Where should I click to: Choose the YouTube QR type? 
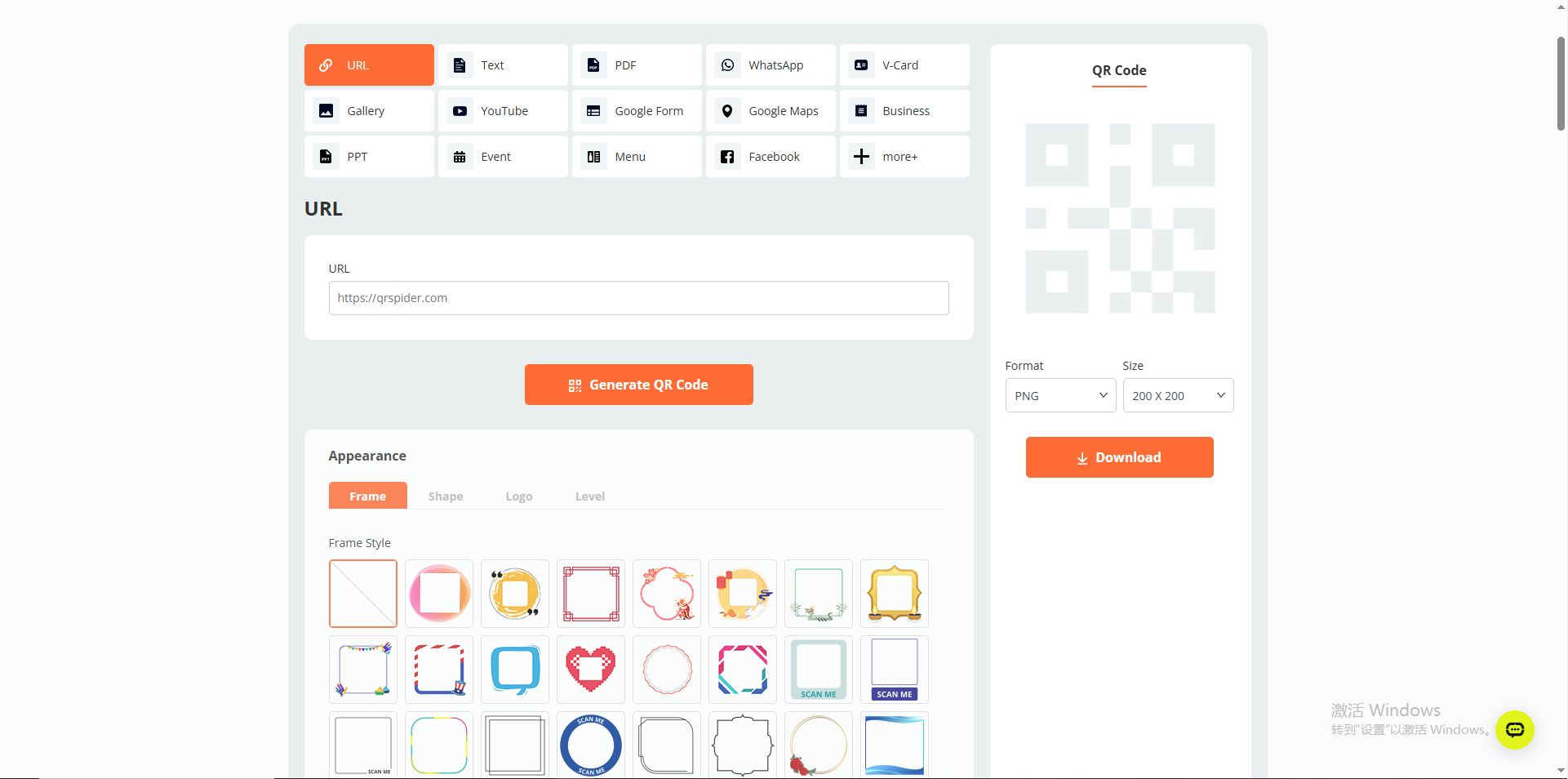click(503, 110)
